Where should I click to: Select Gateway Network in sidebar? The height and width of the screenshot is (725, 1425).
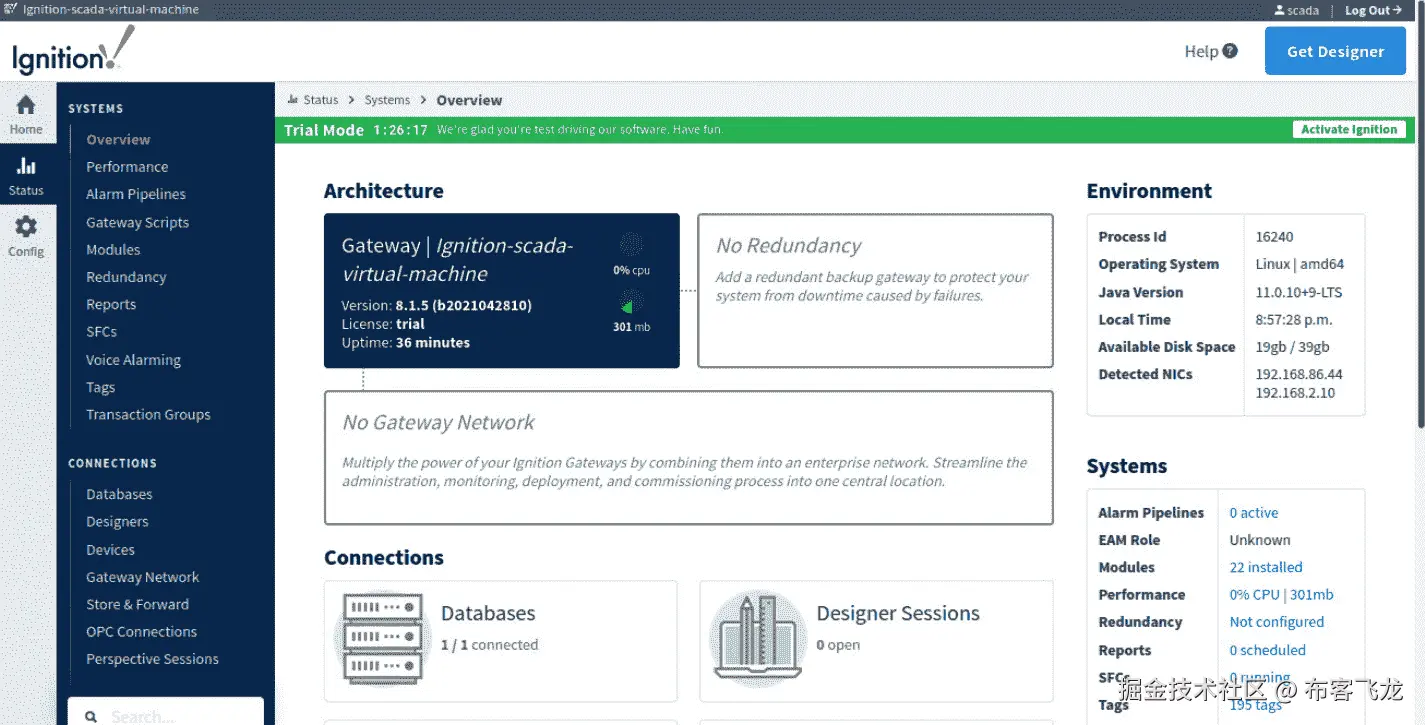point(142,577)
